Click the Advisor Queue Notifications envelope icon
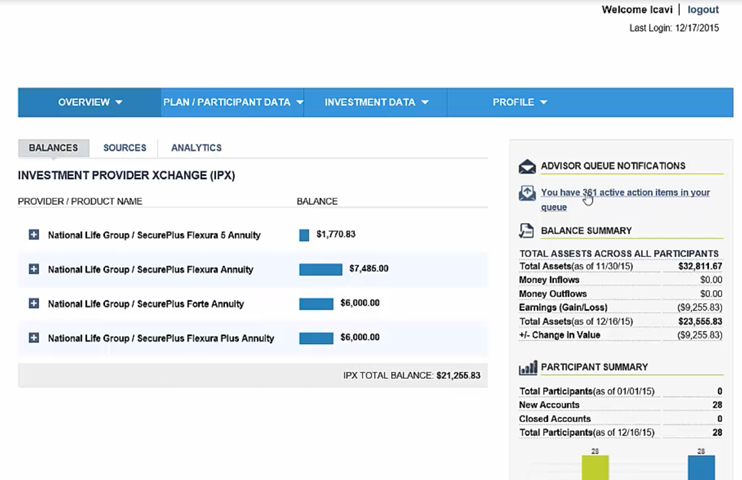Image resolution: width=742 pixels, height=480 pixels. (527, 166)
